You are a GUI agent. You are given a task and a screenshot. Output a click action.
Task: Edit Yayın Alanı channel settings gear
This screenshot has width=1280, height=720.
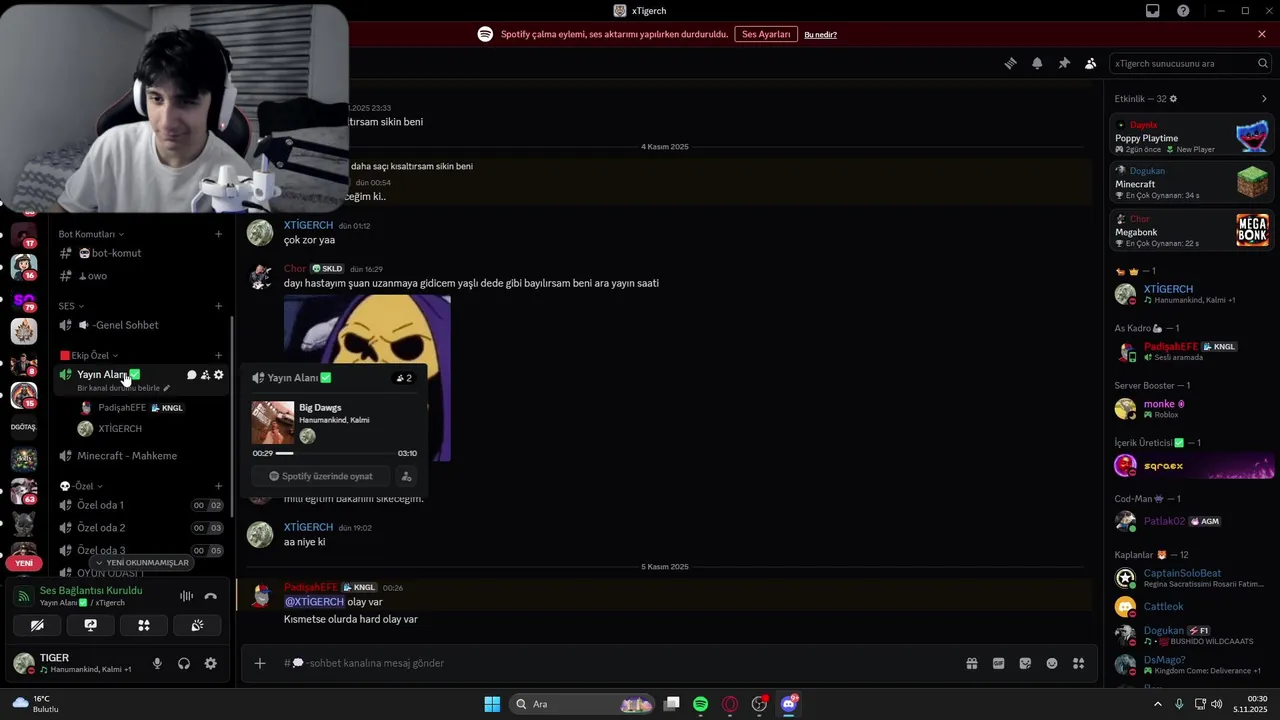[x=219, y=375]
